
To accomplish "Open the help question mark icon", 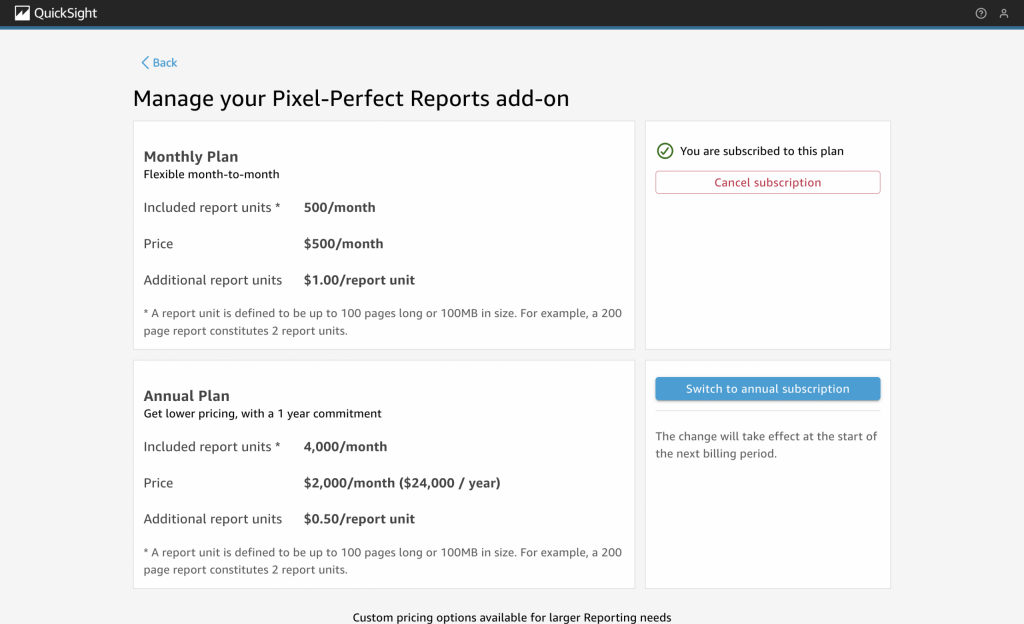I will 981,13.
